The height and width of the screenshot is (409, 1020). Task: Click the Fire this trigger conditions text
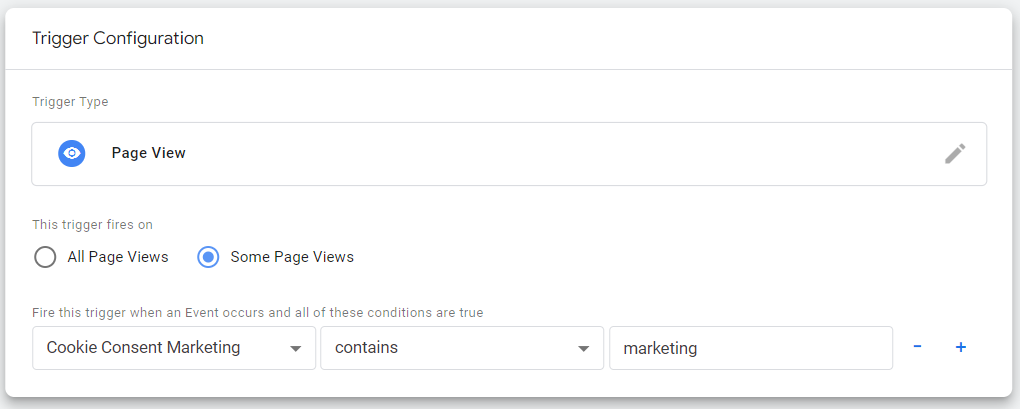pyautogui.click(x=258, y=313)
